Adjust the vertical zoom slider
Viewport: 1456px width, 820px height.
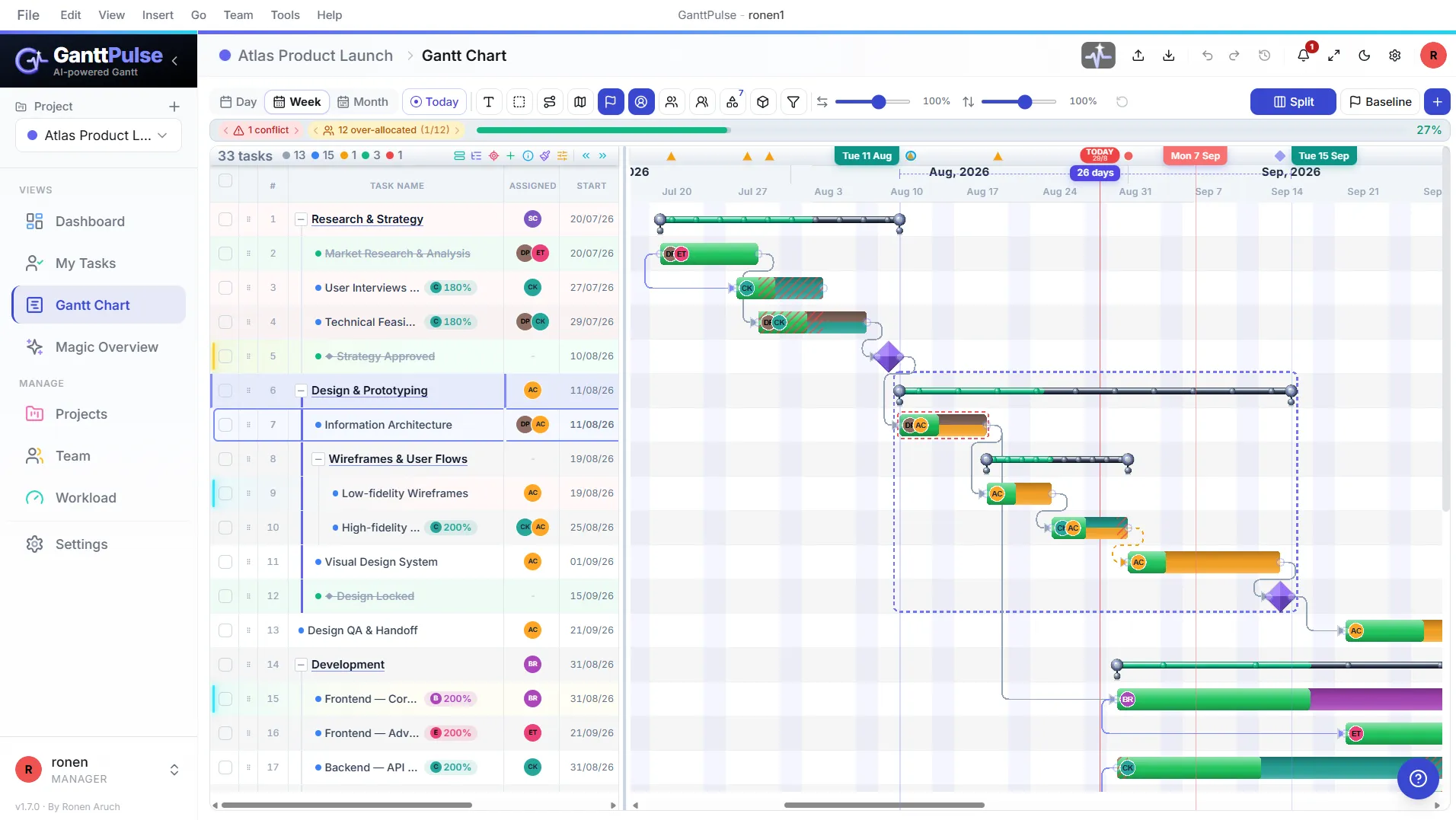pos(1019,102)
